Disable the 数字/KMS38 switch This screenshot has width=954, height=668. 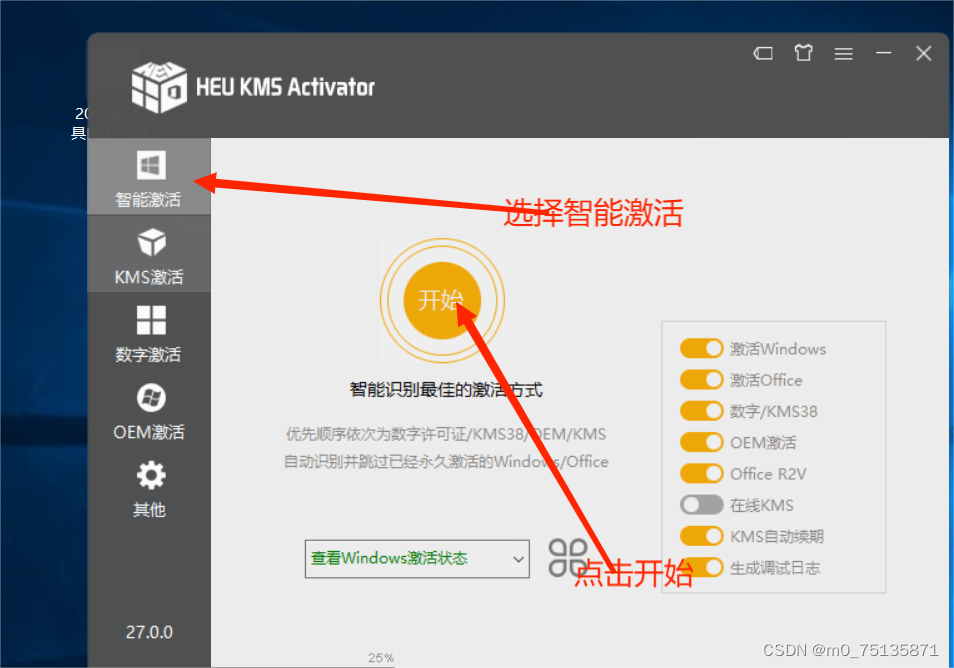click(x=702, y=411)
